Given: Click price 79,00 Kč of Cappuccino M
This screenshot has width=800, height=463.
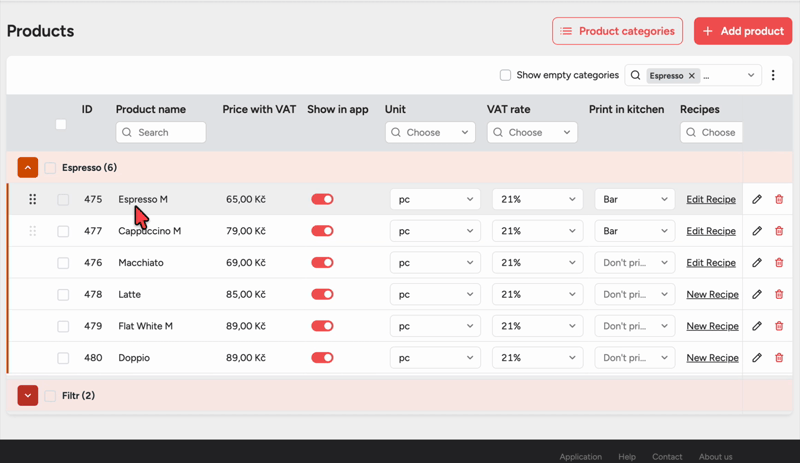Looking at the screenshot, I should (x=246, y=231).
